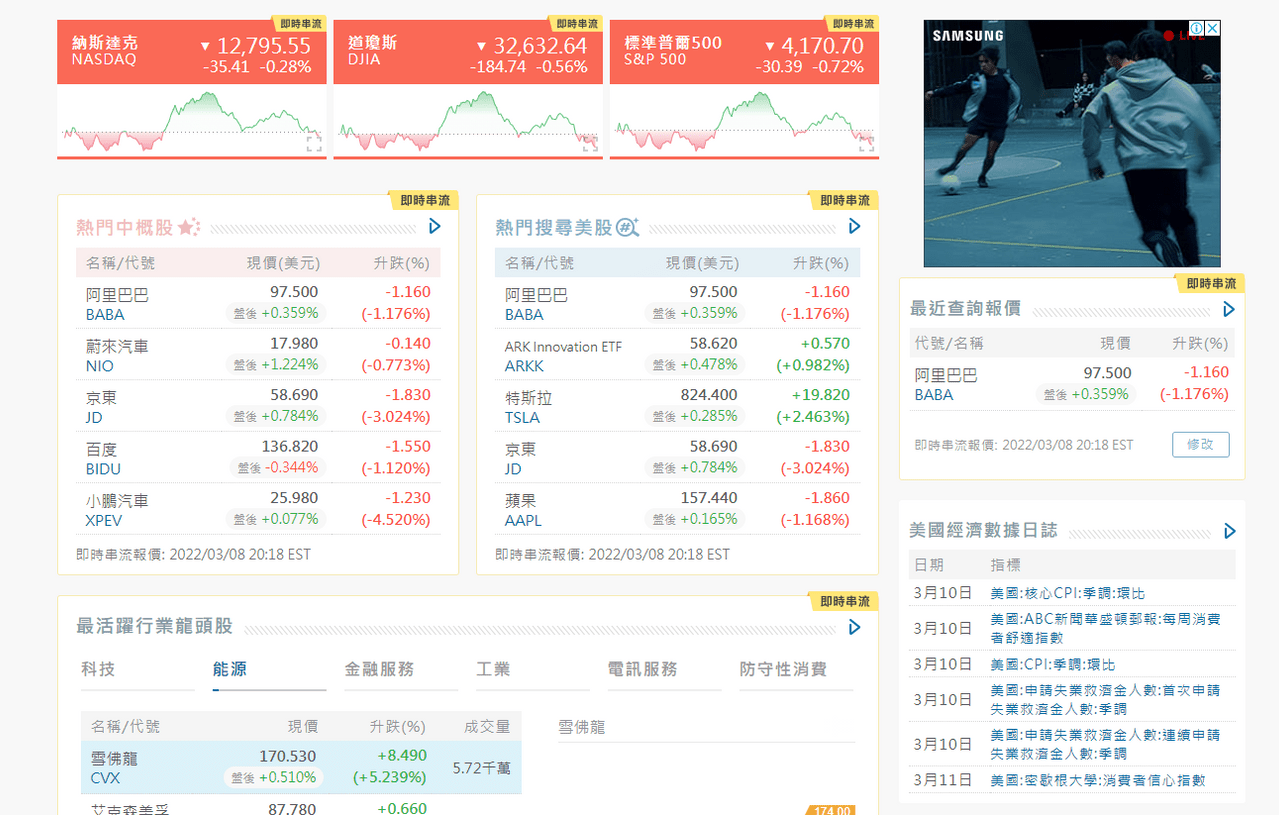The image size is (1279, 815).
Task: Click arrow icon beside 美國經濟數據日誌
Action: point(1229,531)
